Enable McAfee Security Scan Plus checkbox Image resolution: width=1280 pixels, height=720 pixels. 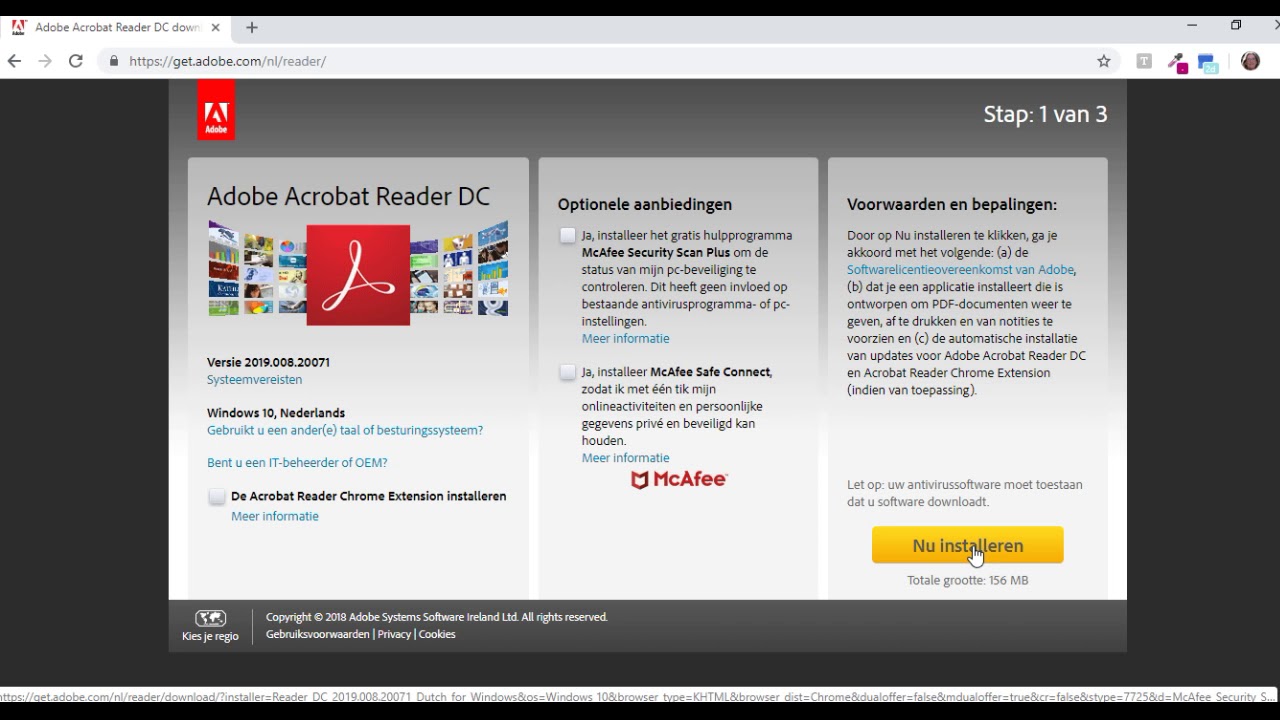click(x=568, y=236)
